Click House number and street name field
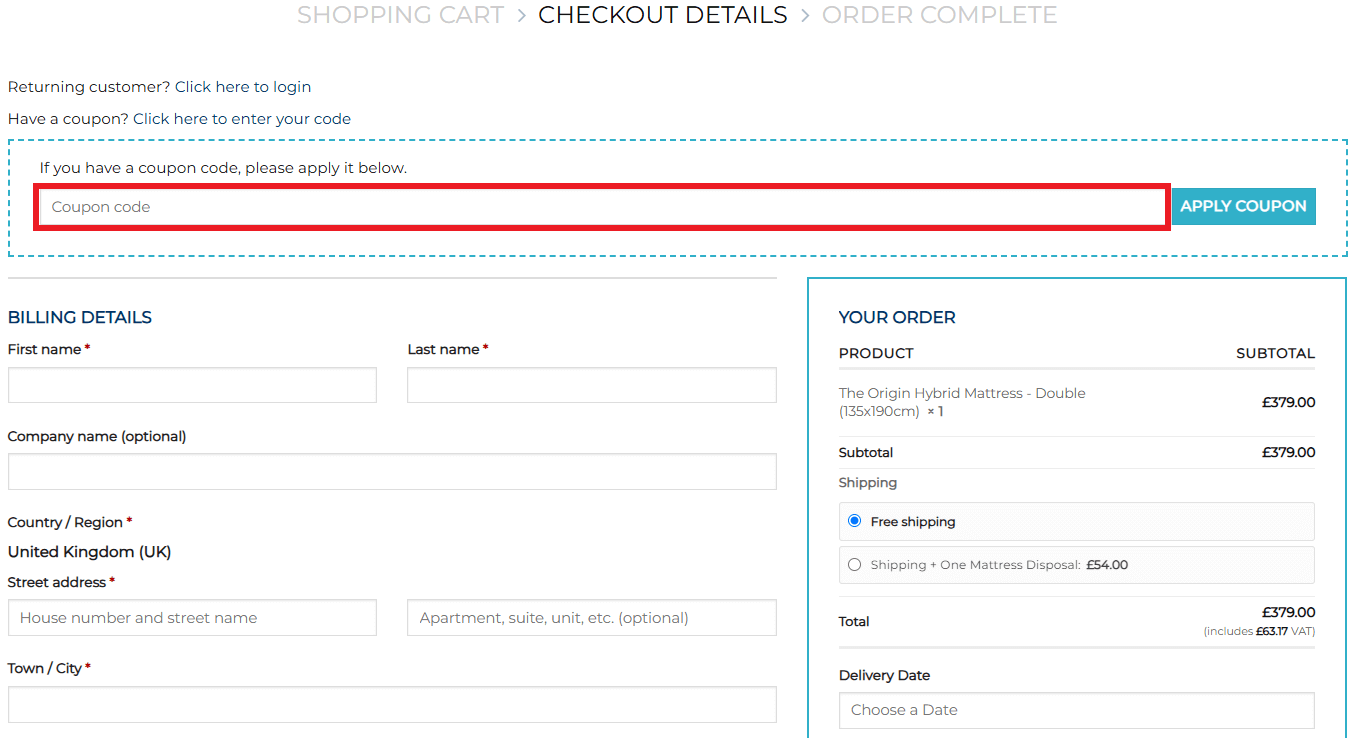The width and height of the screenshot is (1356, 738). click(x=192, y=618)
